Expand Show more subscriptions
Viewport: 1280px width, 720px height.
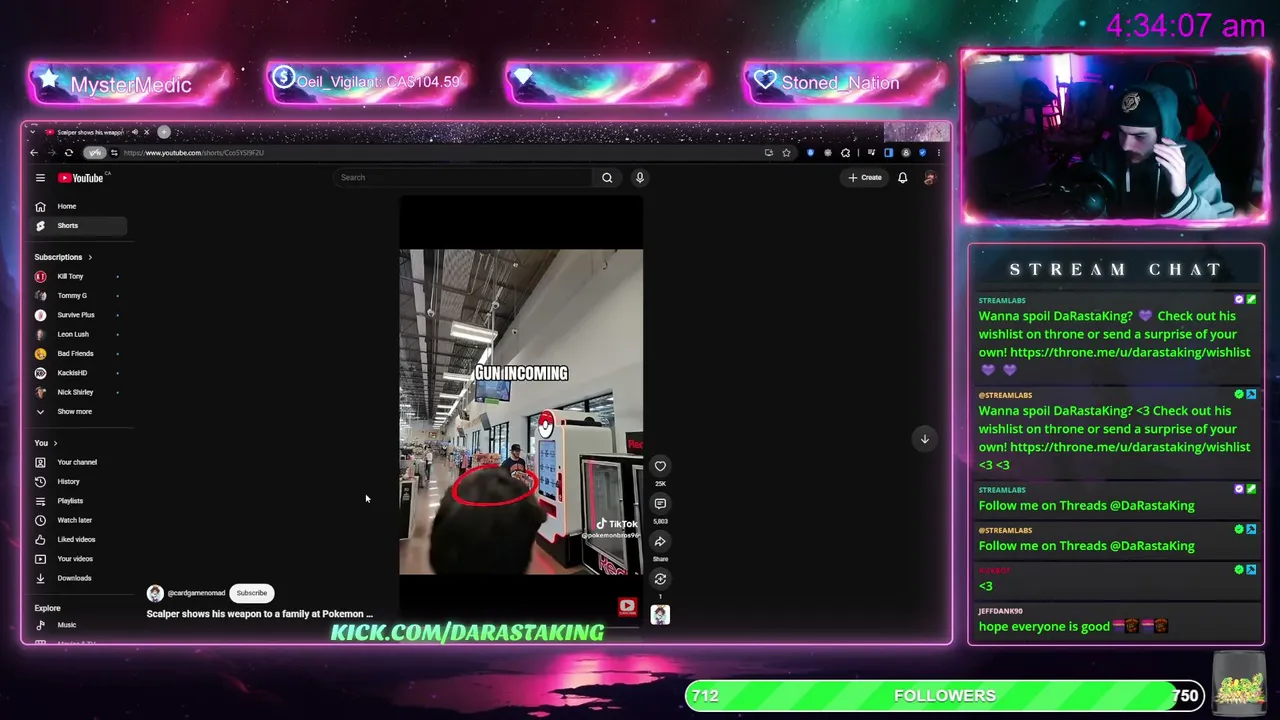click(74, 412)
